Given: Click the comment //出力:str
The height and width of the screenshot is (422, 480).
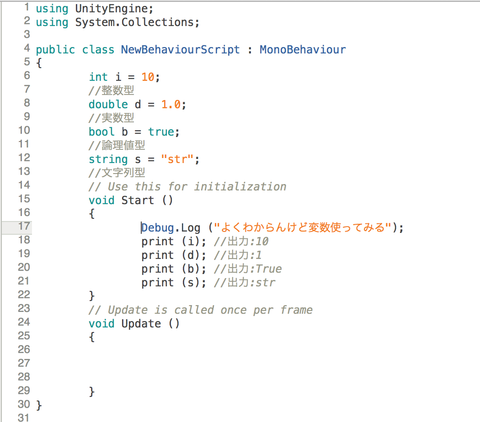Looking at the screenshot, I should click(x=244, y=282).
